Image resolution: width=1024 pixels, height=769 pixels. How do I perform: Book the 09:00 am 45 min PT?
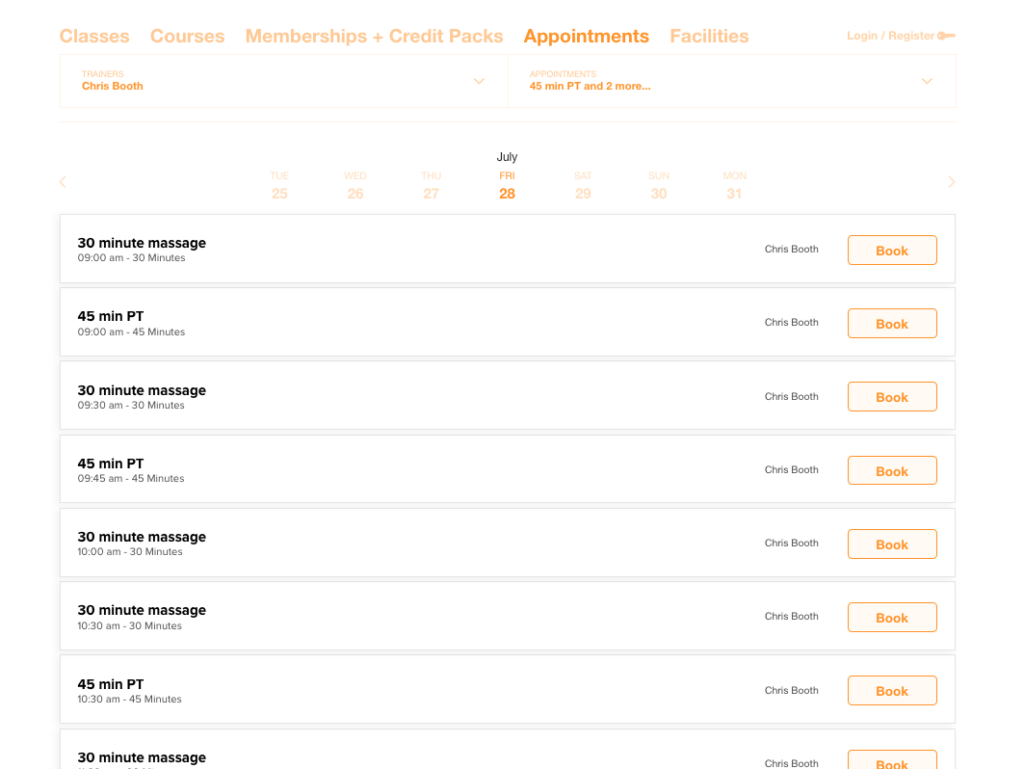[891, 324]
